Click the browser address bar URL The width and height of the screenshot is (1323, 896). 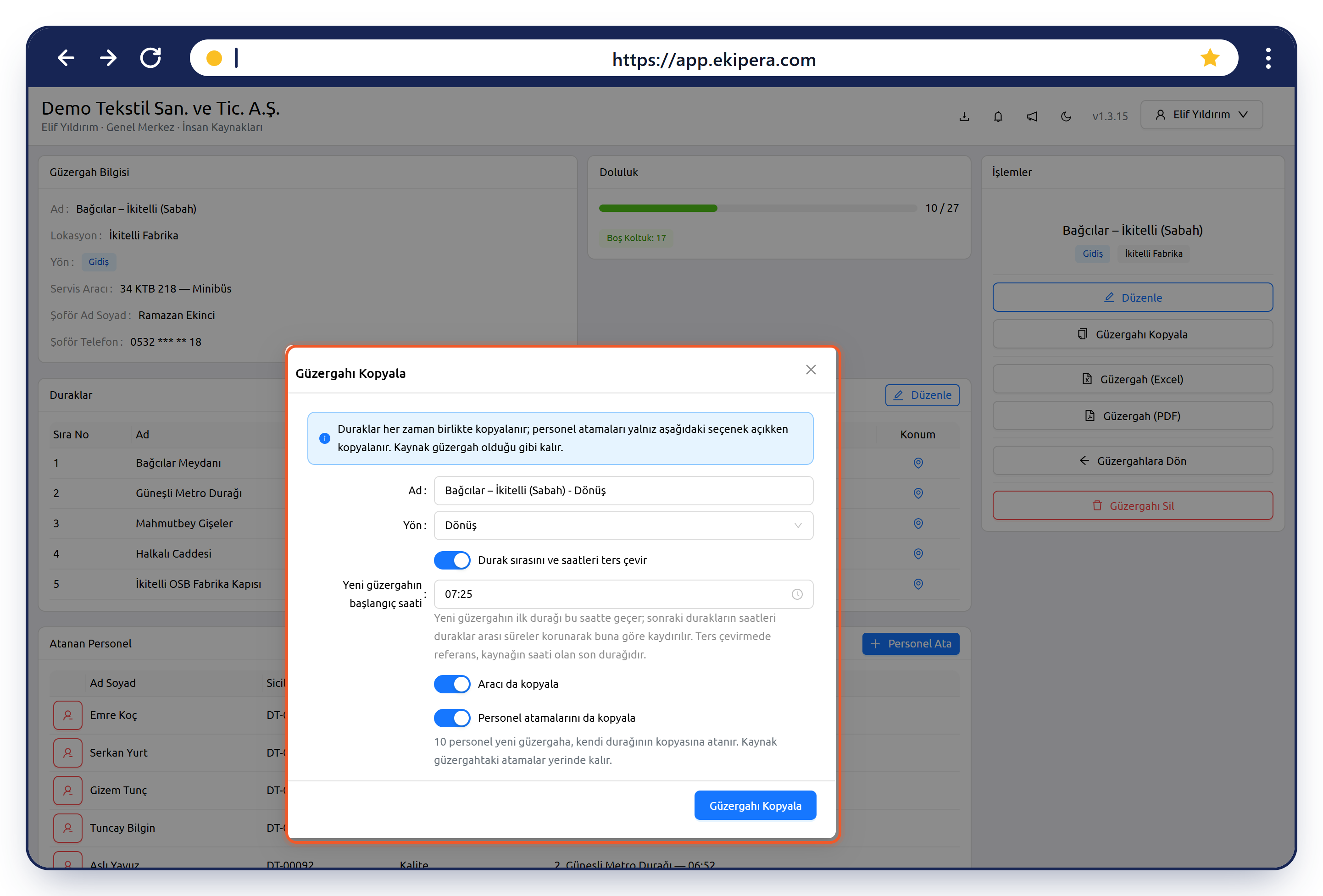pos(714,59)
